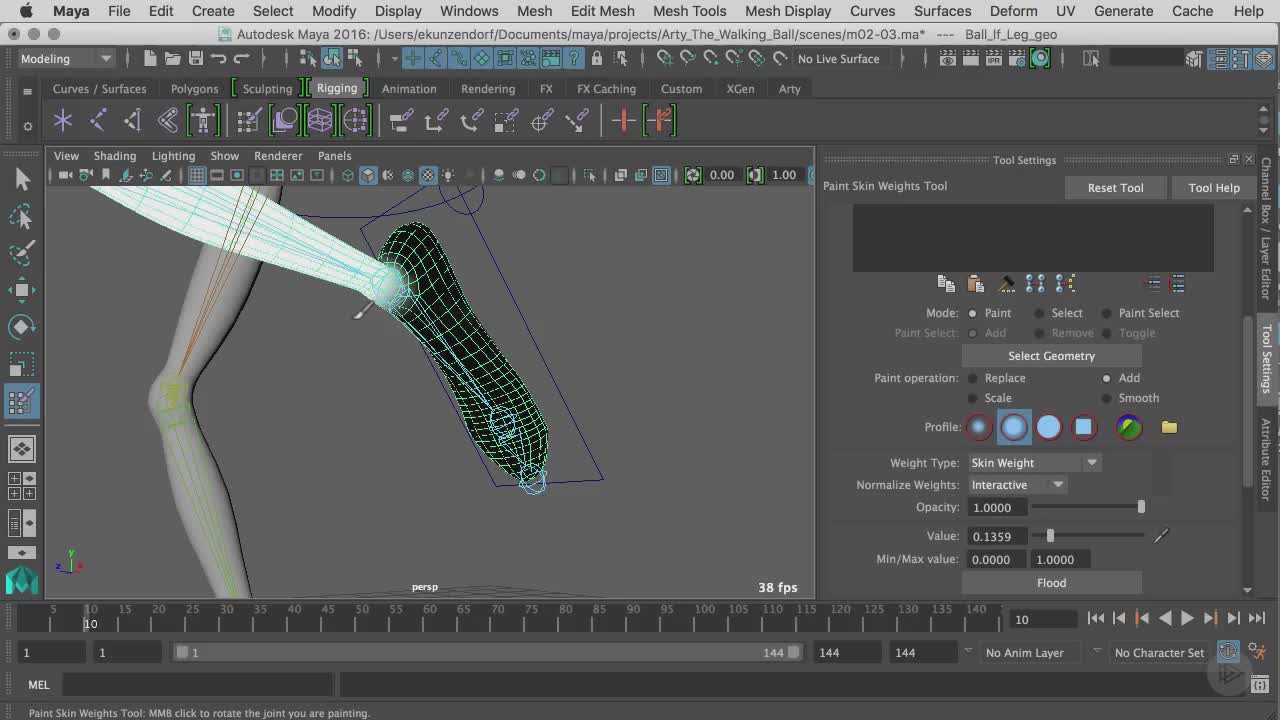This screenshot has height=720, width=1280.
Task: Select the Paint mode radio button
Action: 972,313
